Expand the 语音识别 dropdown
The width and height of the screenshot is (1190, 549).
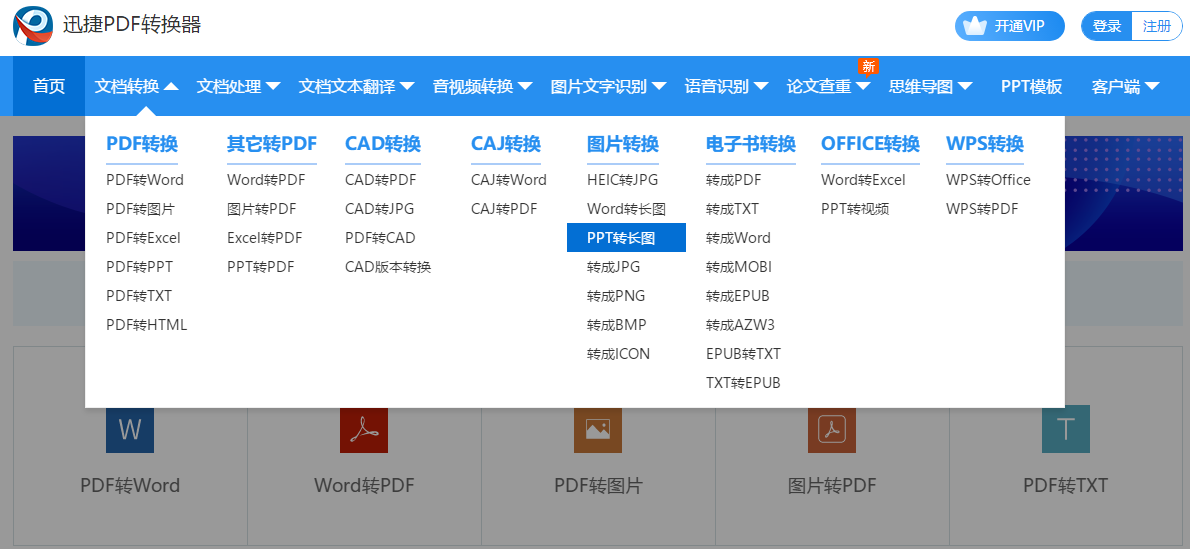tap(726, 87)
